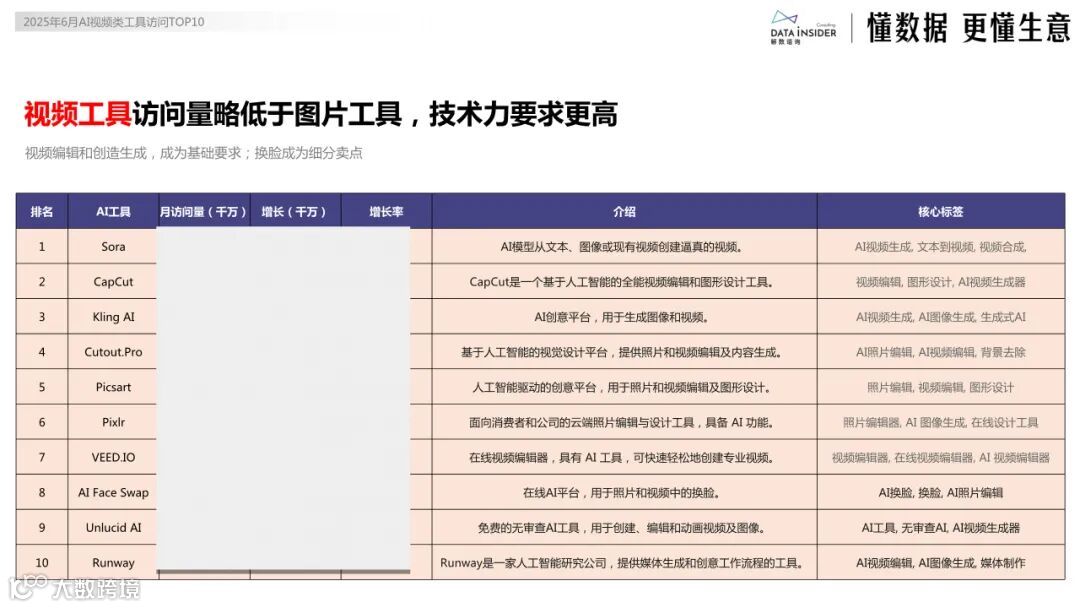Select the 'Sora' tool name cell

coord(113,247)
